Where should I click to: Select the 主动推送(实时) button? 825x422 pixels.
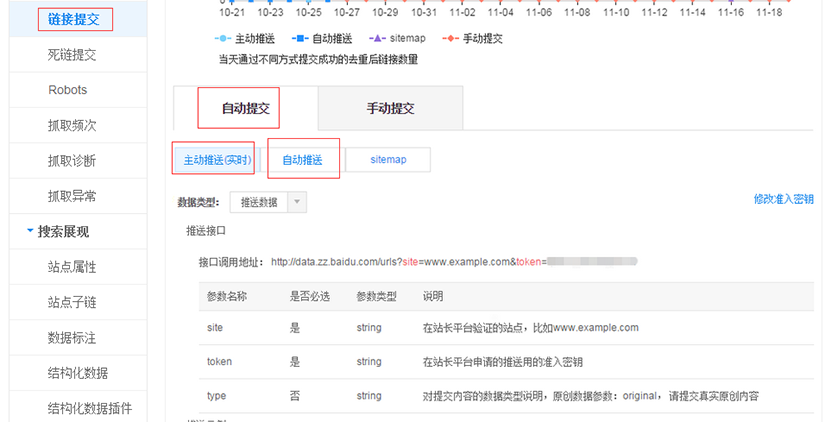pyautogui.click(x=217, y=160)
